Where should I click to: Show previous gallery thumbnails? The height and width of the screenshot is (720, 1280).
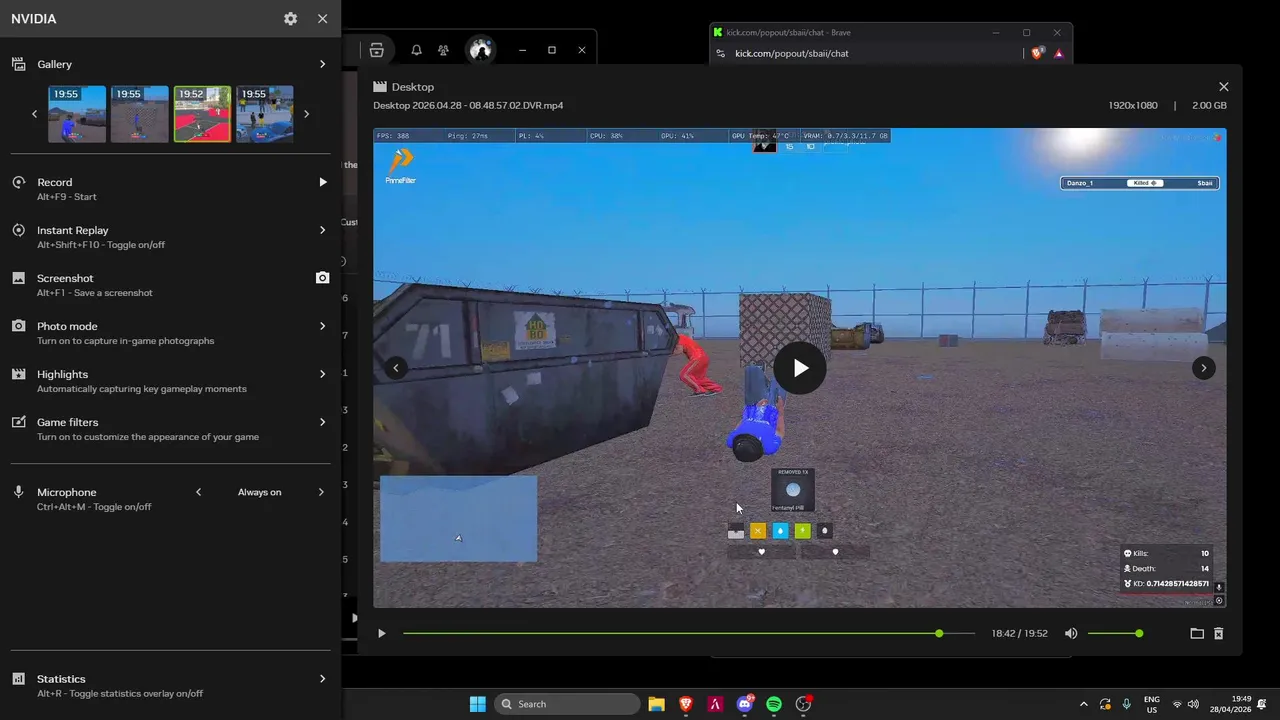coord(34,114)
